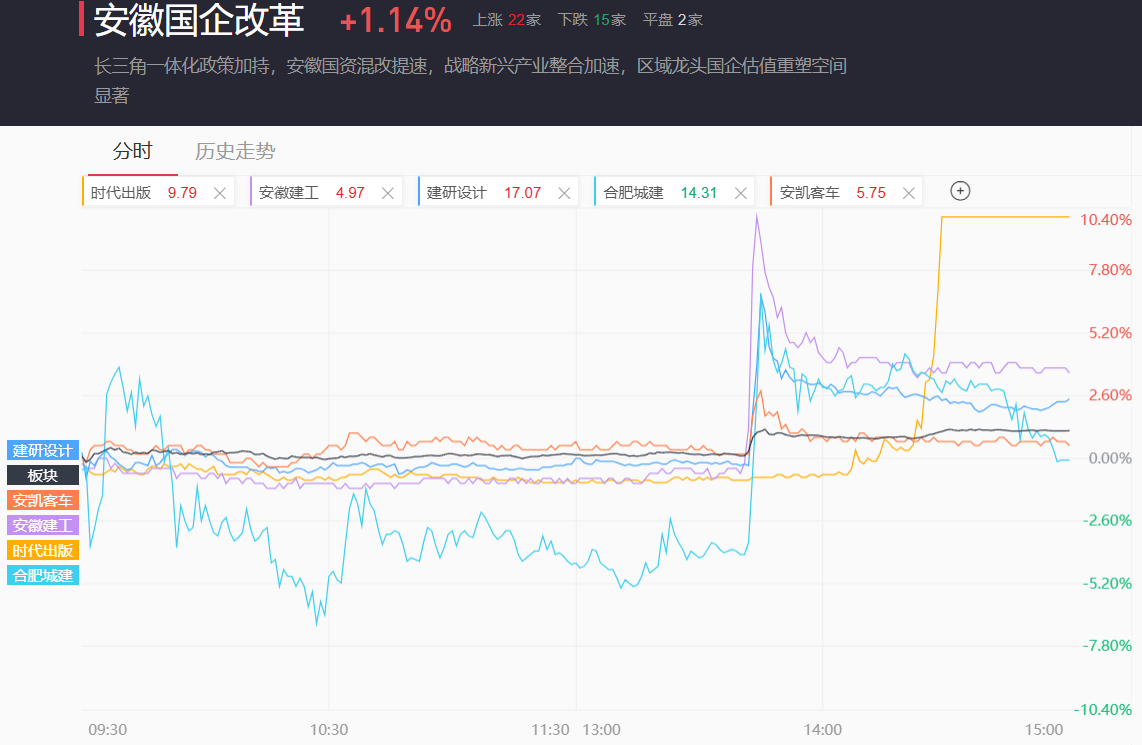This screenshot has width=1142, height=745.
Task: Toggle the 板块 legend label
Action: 43,475
